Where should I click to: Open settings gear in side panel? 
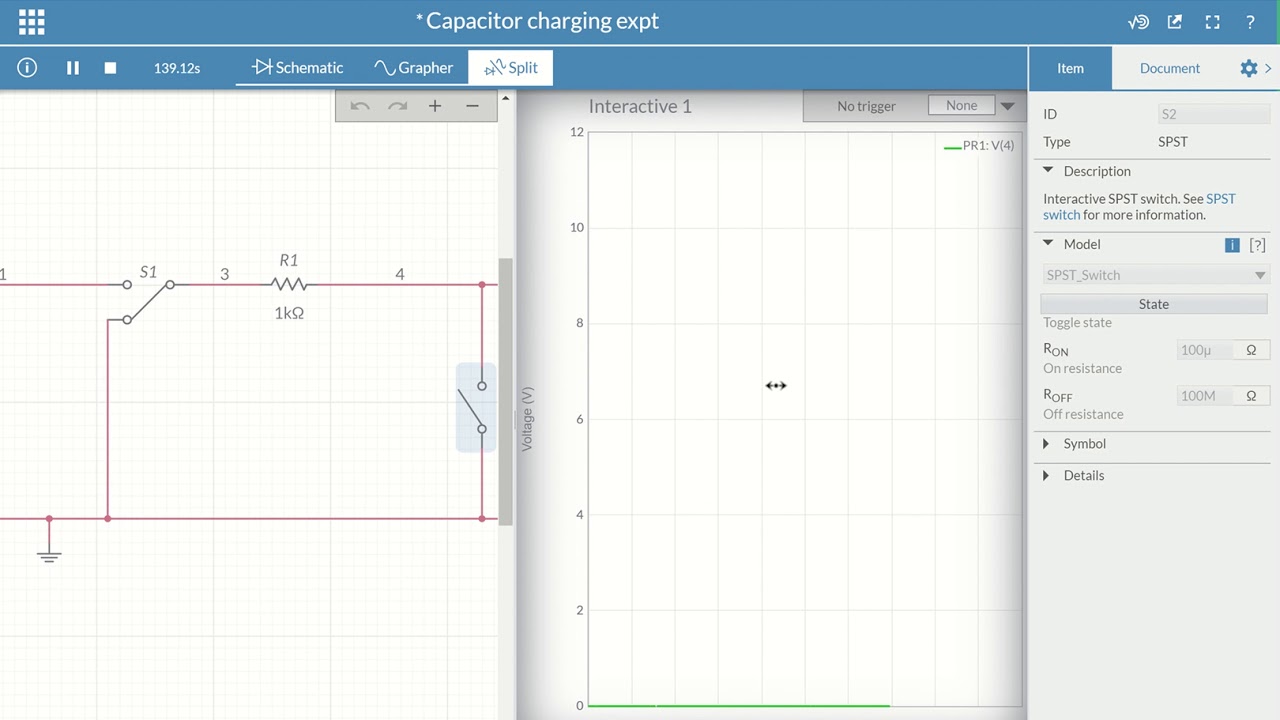1249,68
